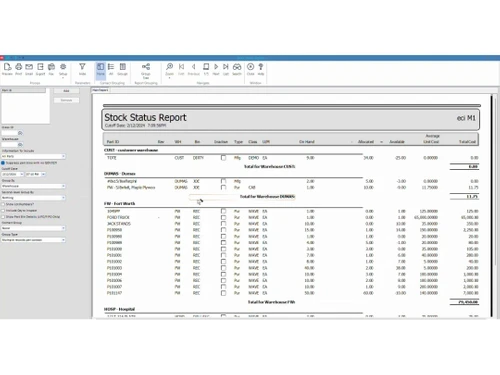Toggle Inactive checkbox for Maple Plywood row
The width and height of the screenshot is (500, 375).
point(223,187)
